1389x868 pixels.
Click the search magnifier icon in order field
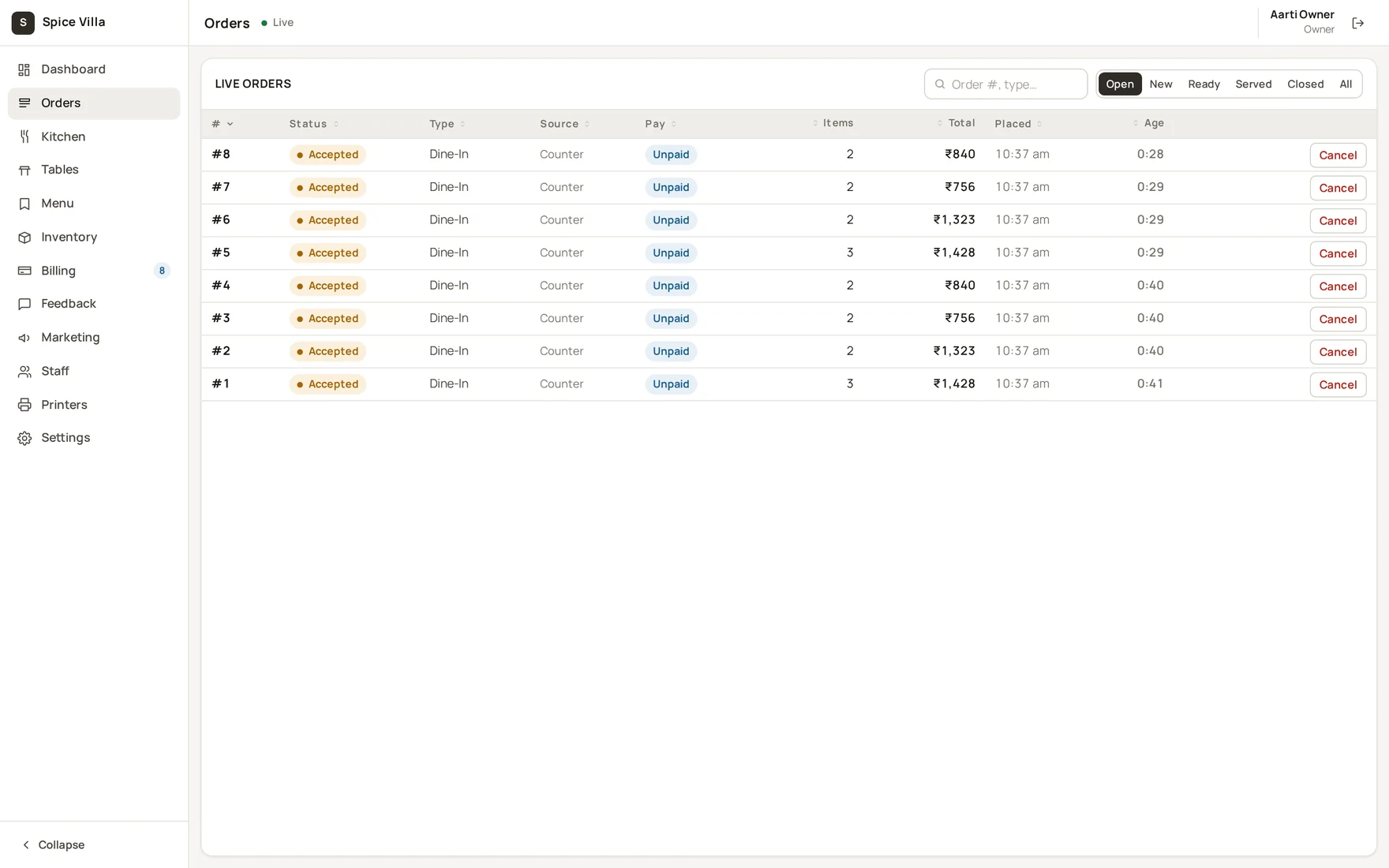940,84
